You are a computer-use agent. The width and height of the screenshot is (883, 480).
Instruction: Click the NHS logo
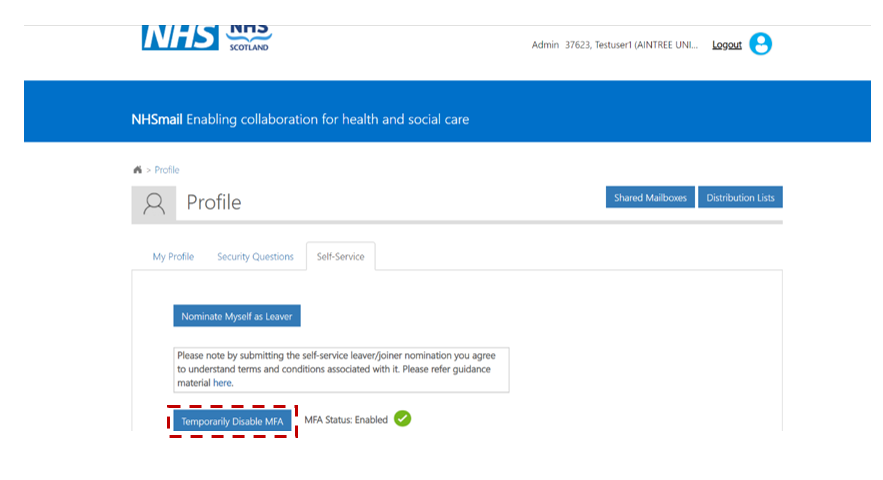coord(180,38)
